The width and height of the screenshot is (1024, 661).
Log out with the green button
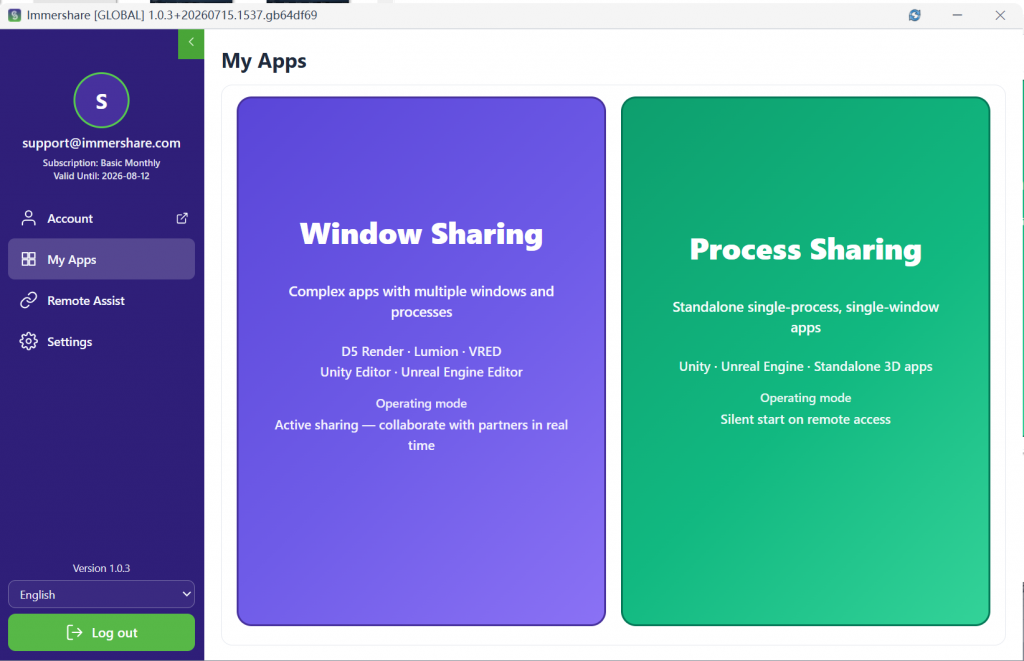pos(101,632)
